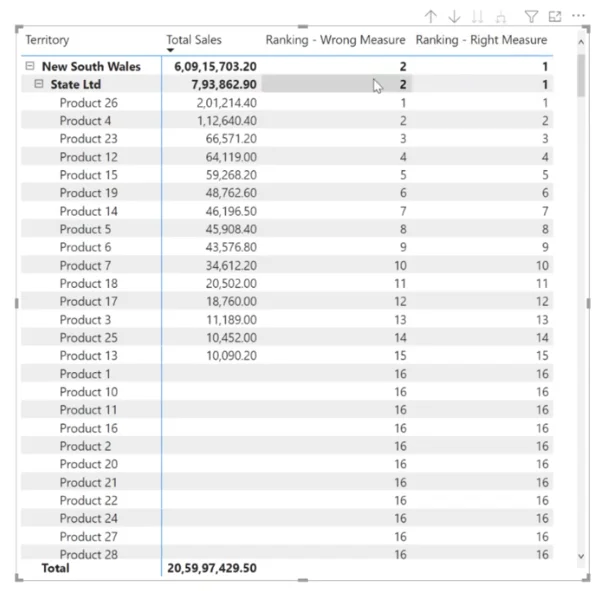The width and height of the screenshot is (609, 591).
Task: Sort by Ranking - Right Measure header
Action: point(481,40)
